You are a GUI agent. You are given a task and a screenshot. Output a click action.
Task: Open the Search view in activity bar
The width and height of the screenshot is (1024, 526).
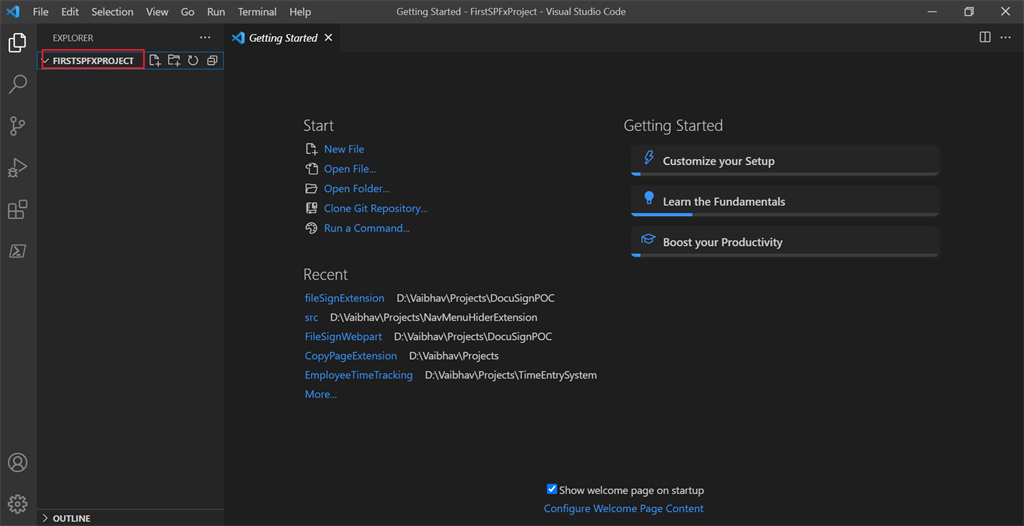(18, 84)
